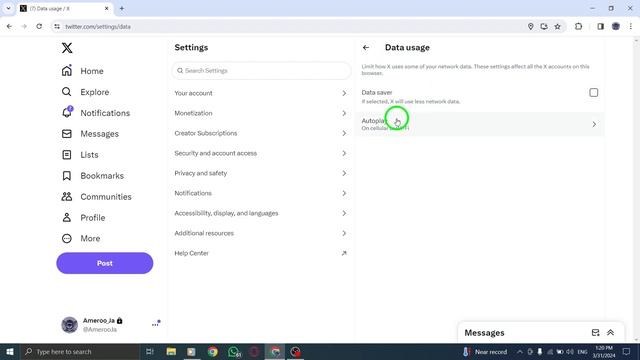Click the Ameroo_Ja profile avatar
Image resolution: width=640 pixels, height=360 pixels.
click(69, 325)
